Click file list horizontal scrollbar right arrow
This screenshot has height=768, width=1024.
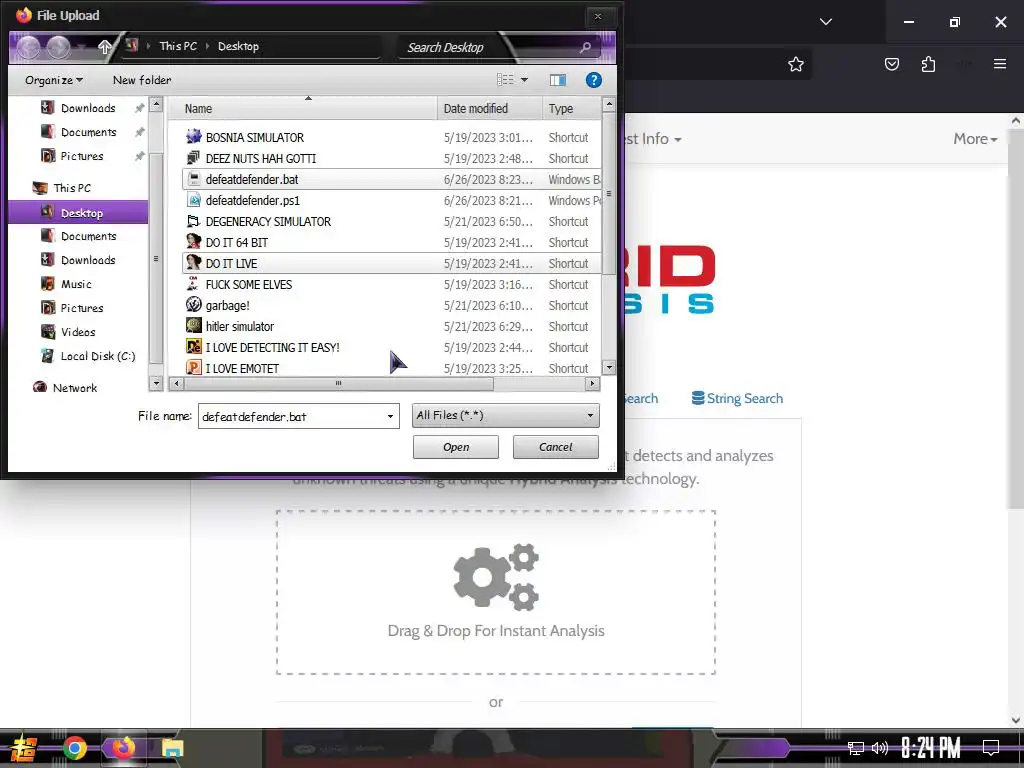tap(592, 383)
